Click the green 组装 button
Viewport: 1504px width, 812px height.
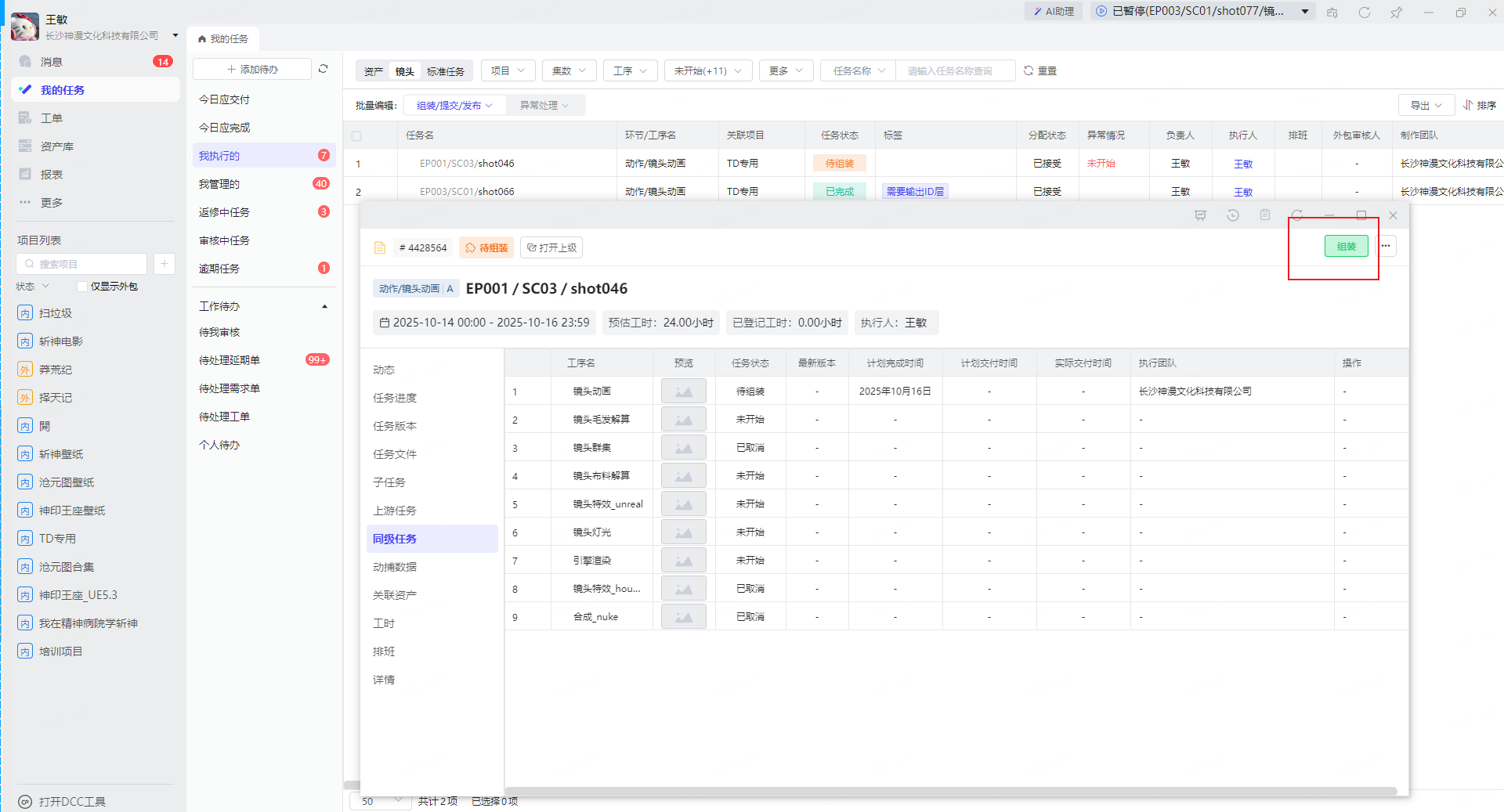click(x=1346, y=247)
